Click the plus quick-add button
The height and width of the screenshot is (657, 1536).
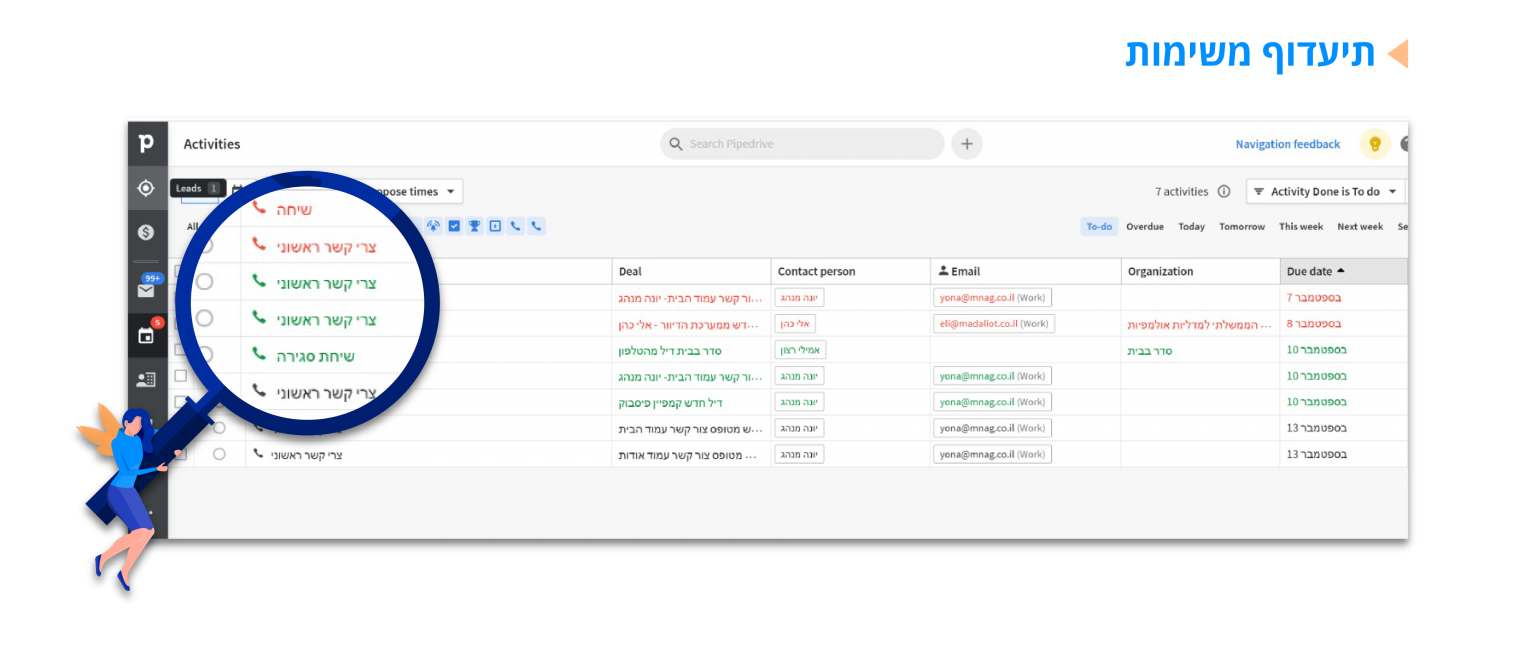pos(966,144)
